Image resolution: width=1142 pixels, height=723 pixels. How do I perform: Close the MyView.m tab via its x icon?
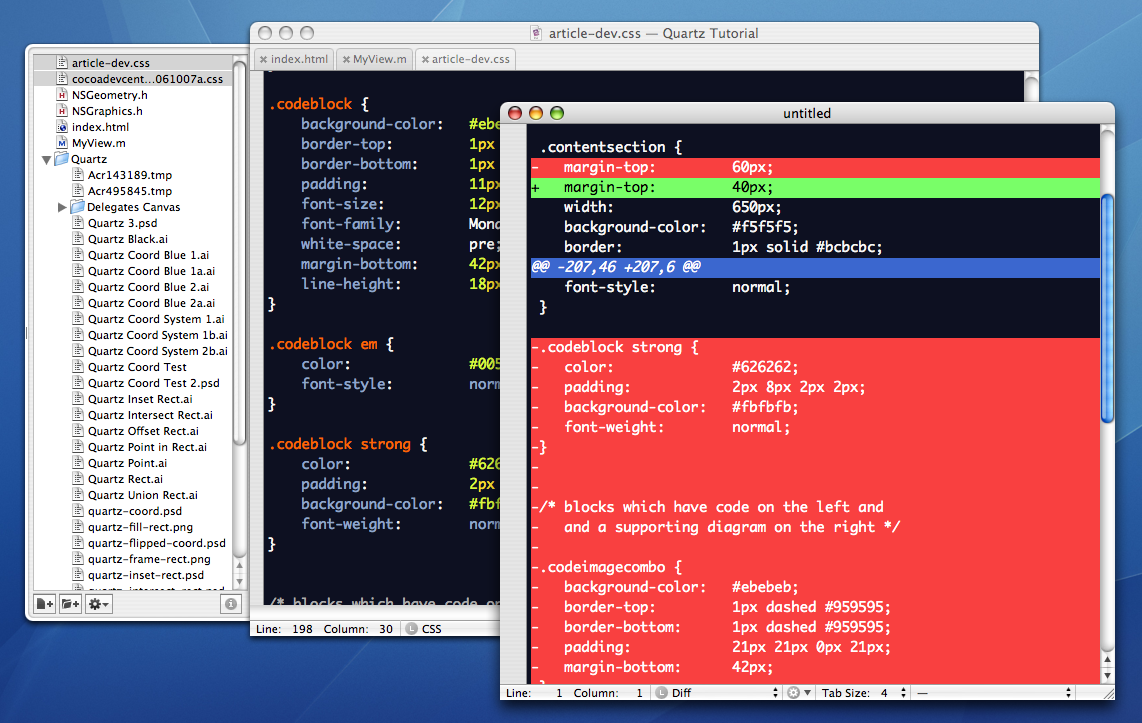click(x=347, y=60)
